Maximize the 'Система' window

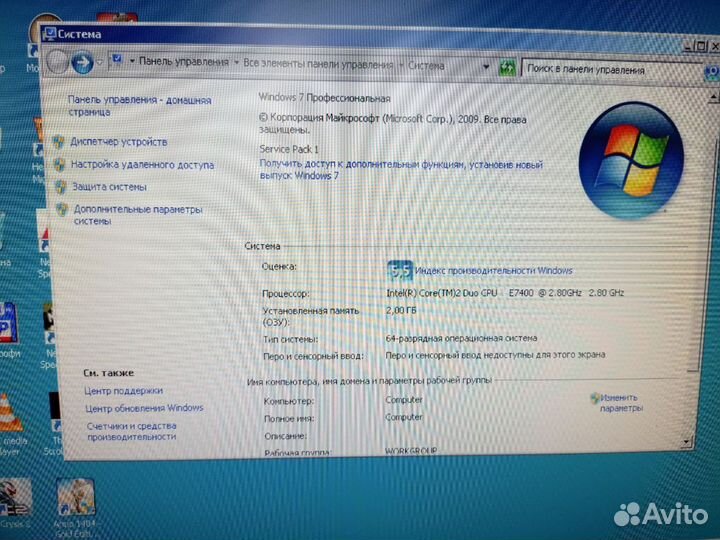(702, 46)
